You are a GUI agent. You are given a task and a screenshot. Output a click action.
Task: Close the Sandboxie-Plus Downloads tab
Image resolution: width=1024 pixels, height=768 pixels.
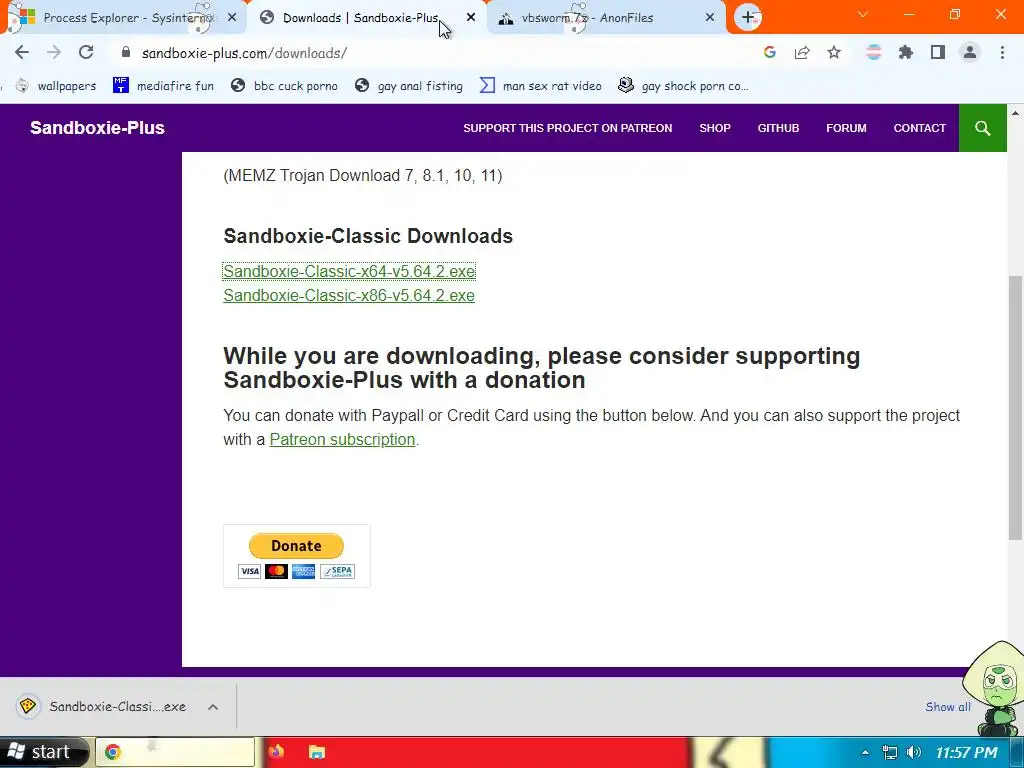click(471, 18)
